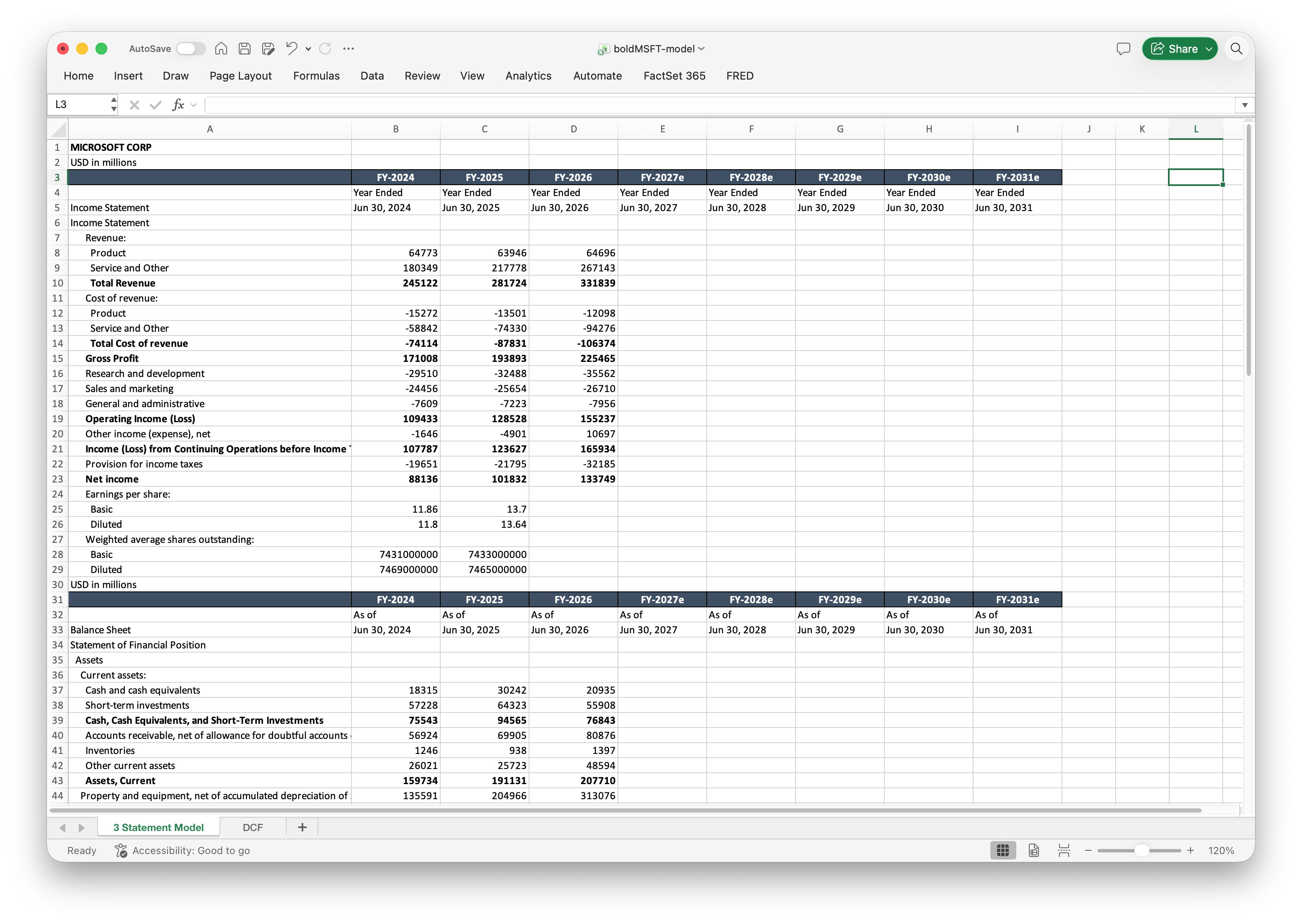Switch to the DCF sheet tab
The width and height of the screenshot is (1302, 924).
(253, 827)
